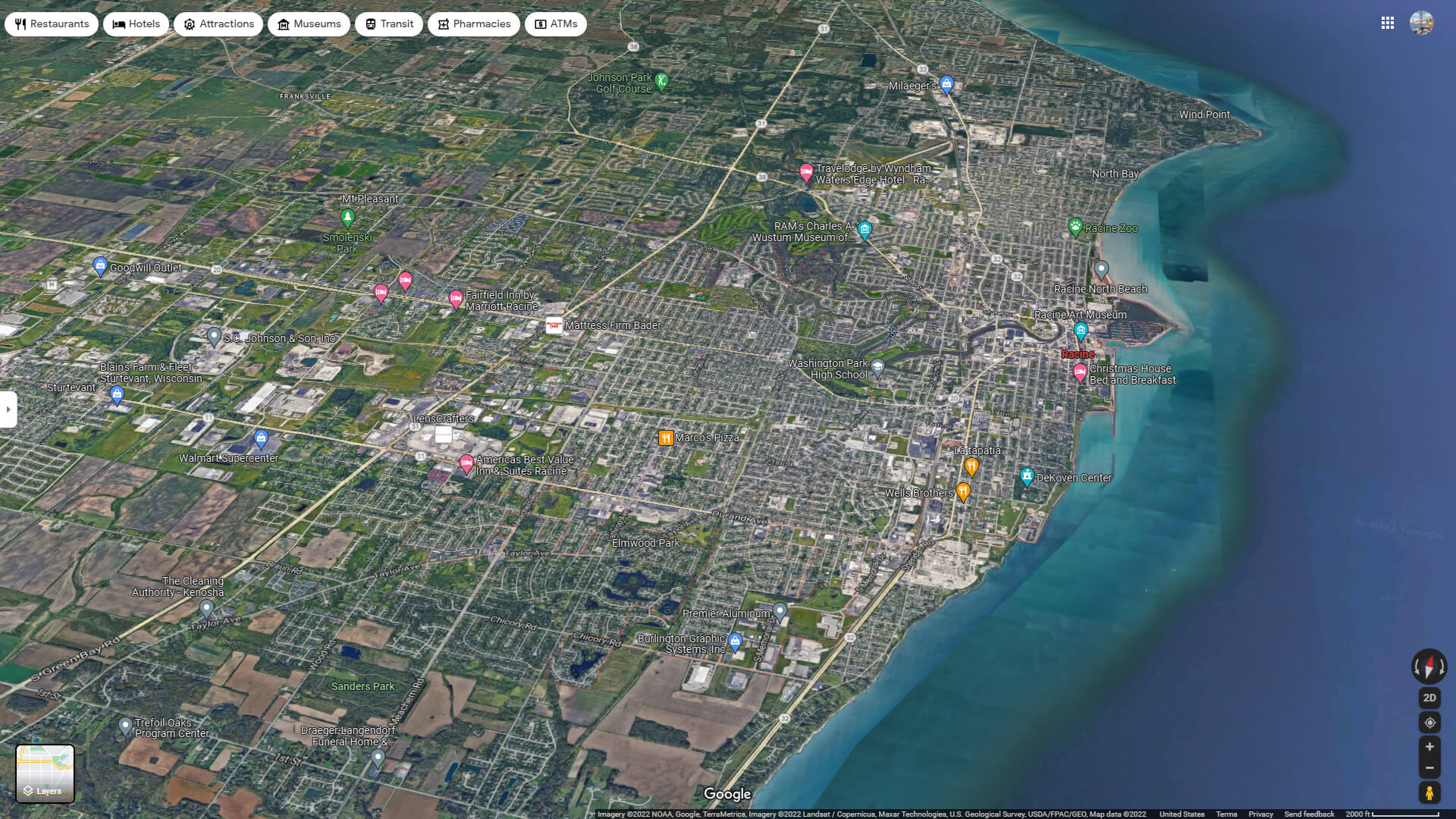The height and width of the screenshot is (819, 1456).
Task: Select the Attractions category icon
Action: point(188,24)
